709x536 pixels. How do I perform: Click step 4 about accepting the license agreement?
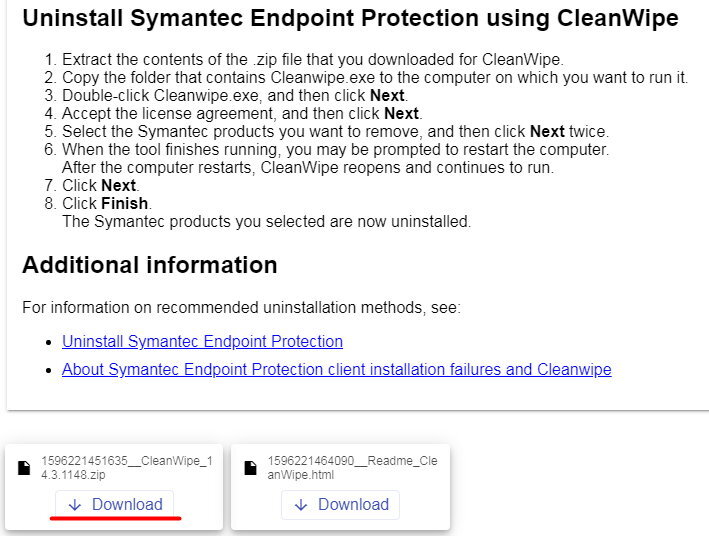(240, 113)
